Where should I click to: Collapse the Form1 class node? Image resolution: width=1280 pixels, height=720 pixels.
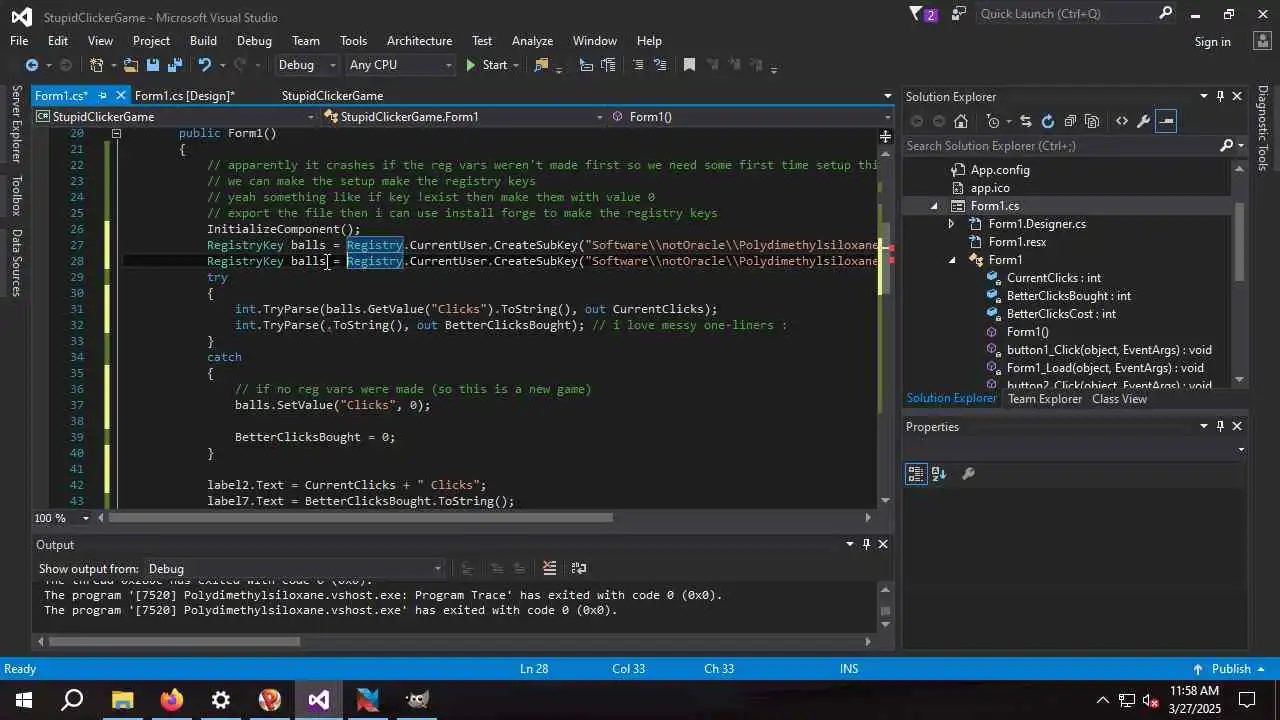[x=952, y=260]
